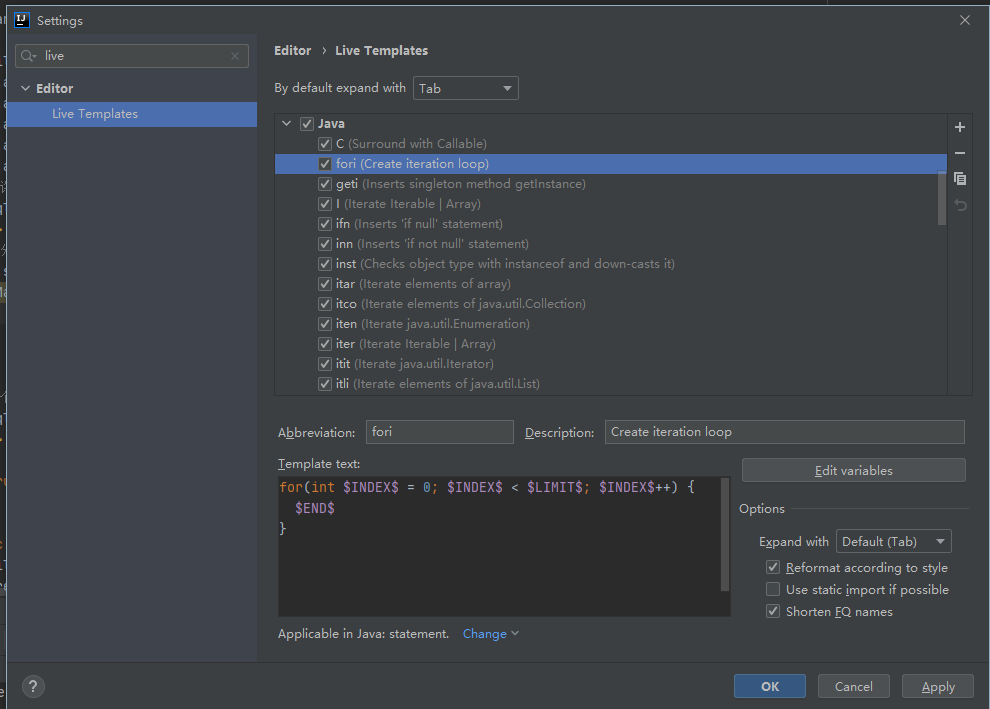Toggle the itli template checkbox
The image size is (990, 709).
click(325, 384)
